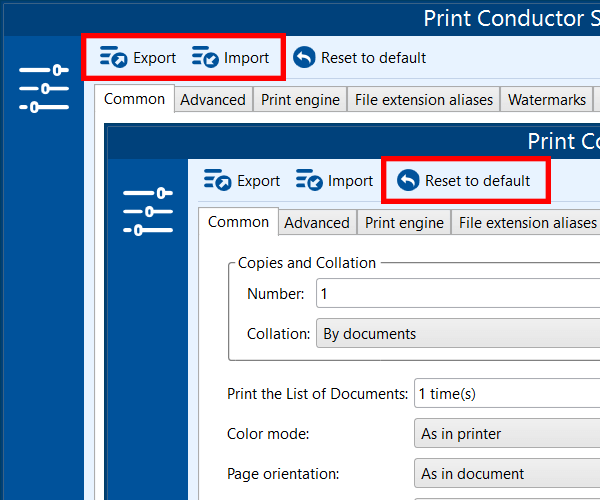Click the Import label in the inner window
The height and width of the screenshot is (500, 600).
click(351, 181)
